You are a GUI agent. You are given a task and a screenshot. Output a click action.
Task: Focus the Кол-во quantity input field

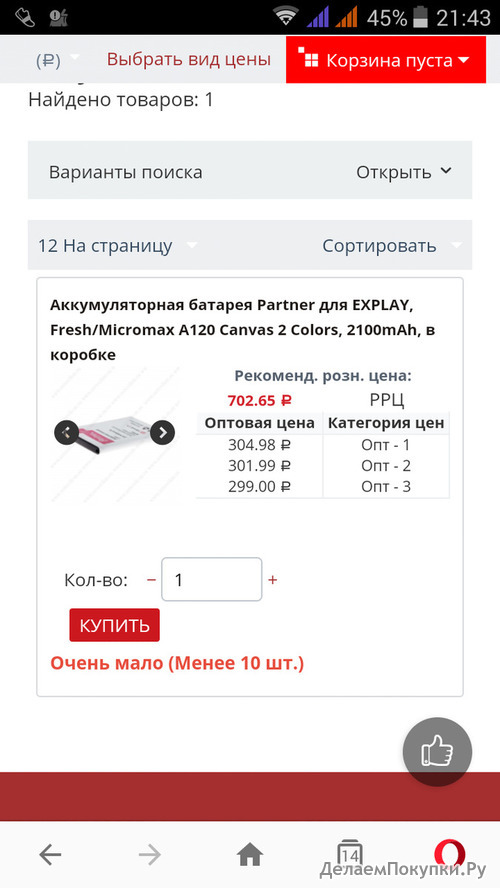coord(212,579)
